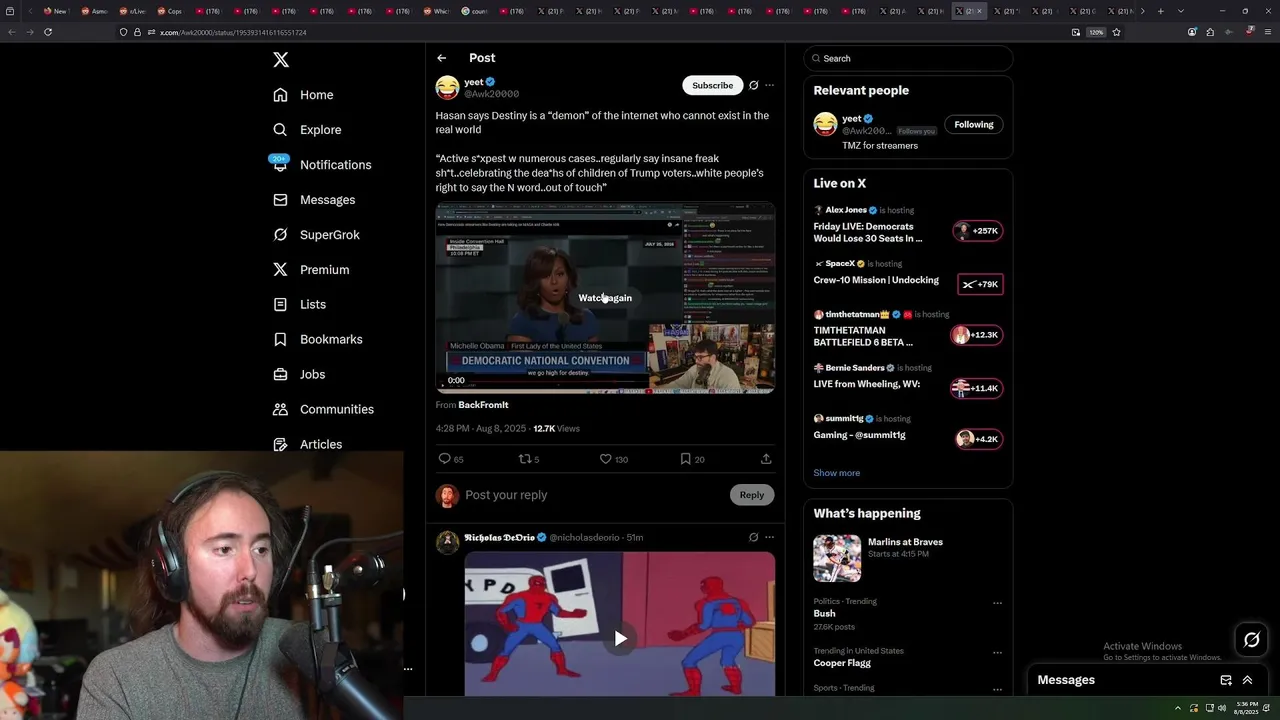Open the Cooper Flagg trend
The width and height of the screenshot is (1280, 720).
pos(842,663)
